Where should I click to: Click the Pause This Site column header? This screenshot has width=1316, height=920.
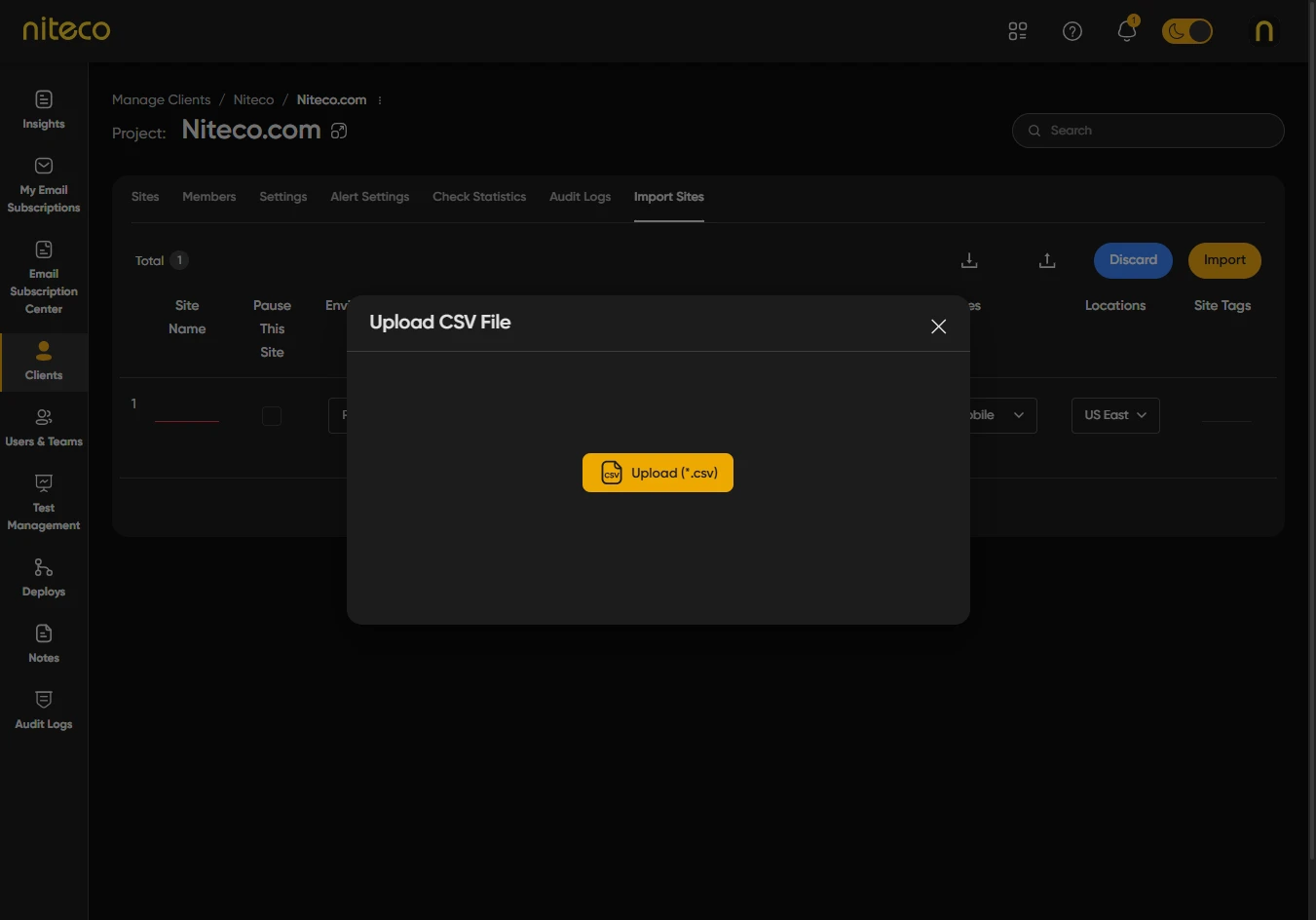pos(272,329)
